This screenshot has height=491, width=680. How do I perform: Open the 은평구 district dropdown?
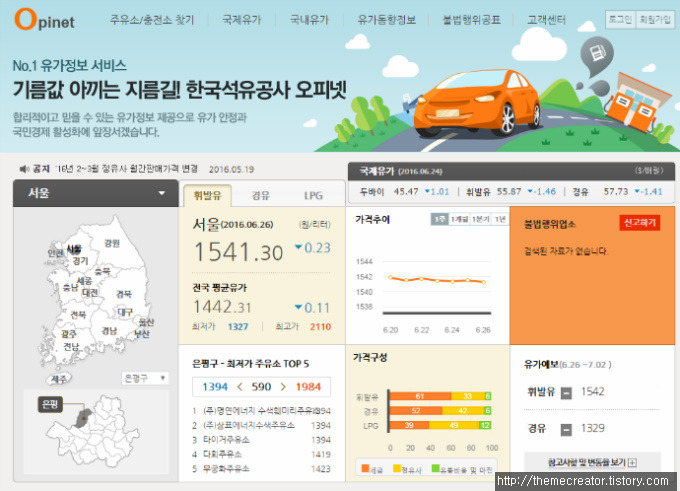pos(145,378)
